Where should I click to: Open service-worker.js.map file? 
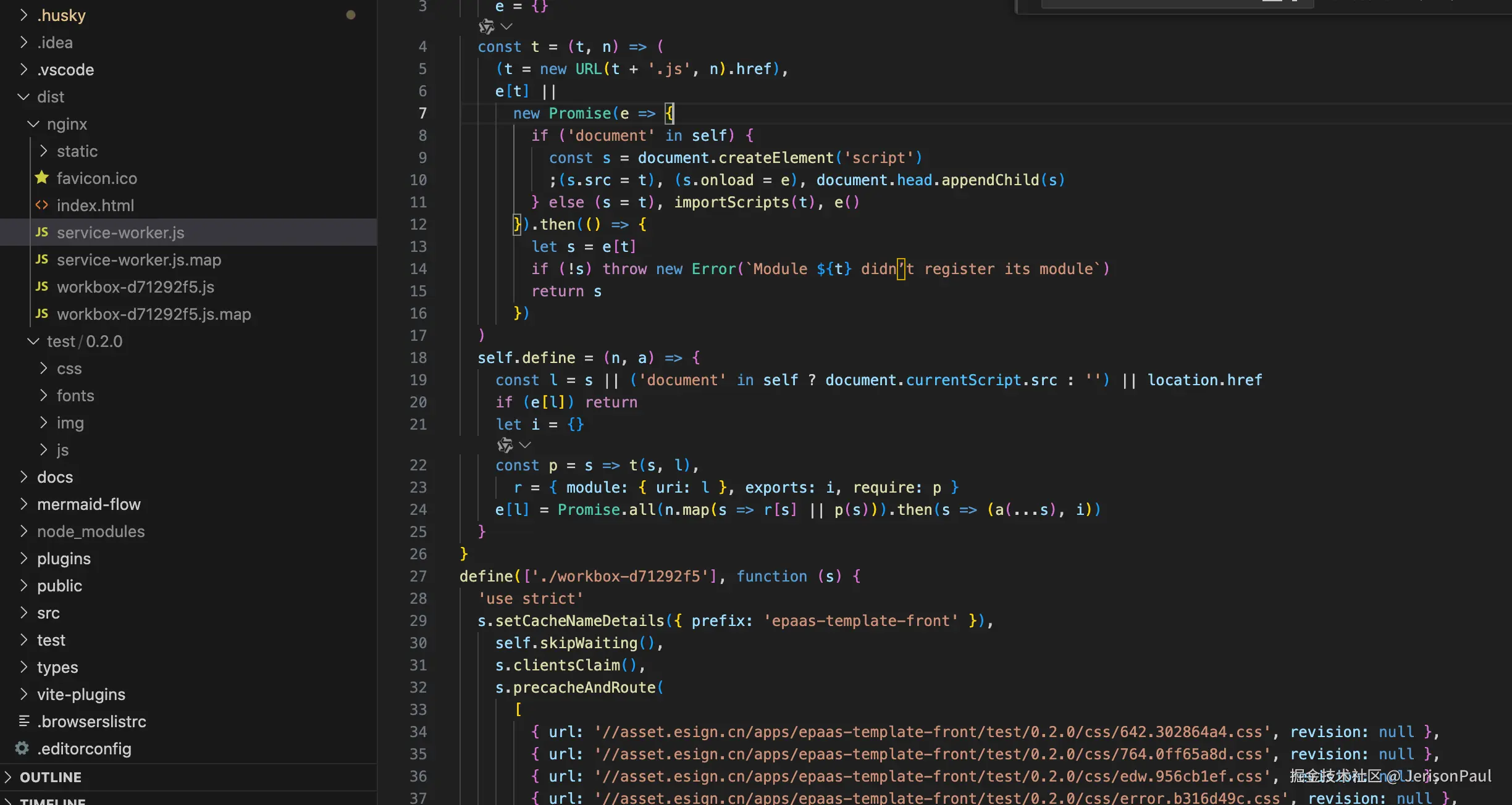pos(138,260)
